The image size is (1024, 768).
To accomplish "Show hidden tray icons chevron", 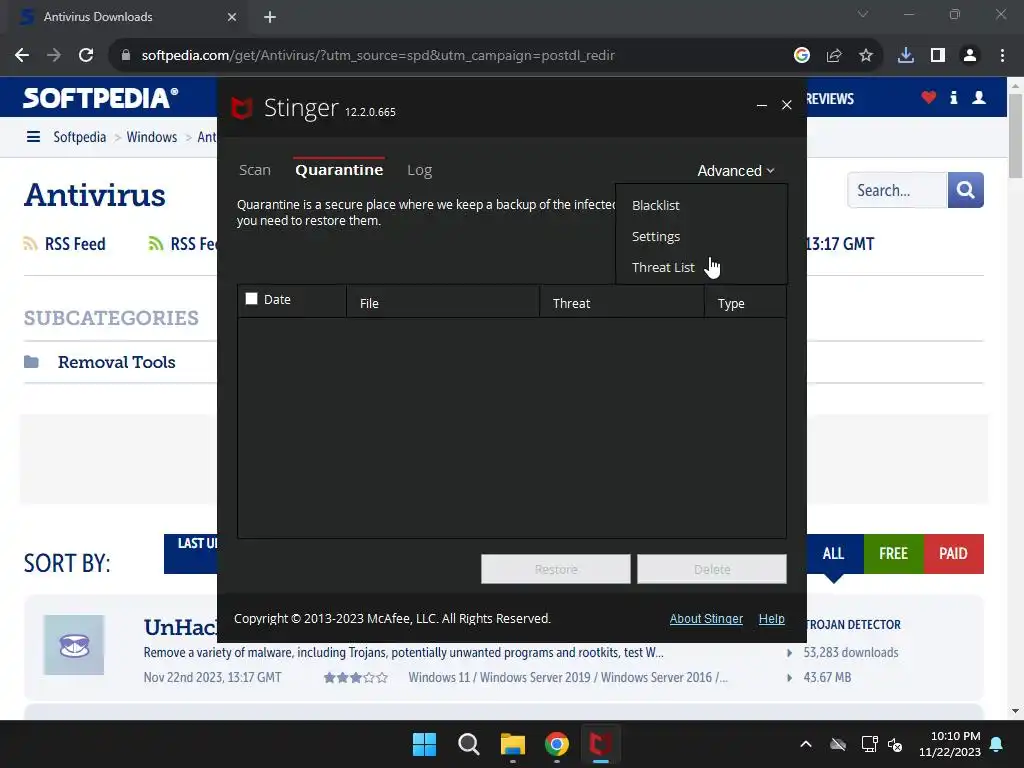I will (806, 744).
